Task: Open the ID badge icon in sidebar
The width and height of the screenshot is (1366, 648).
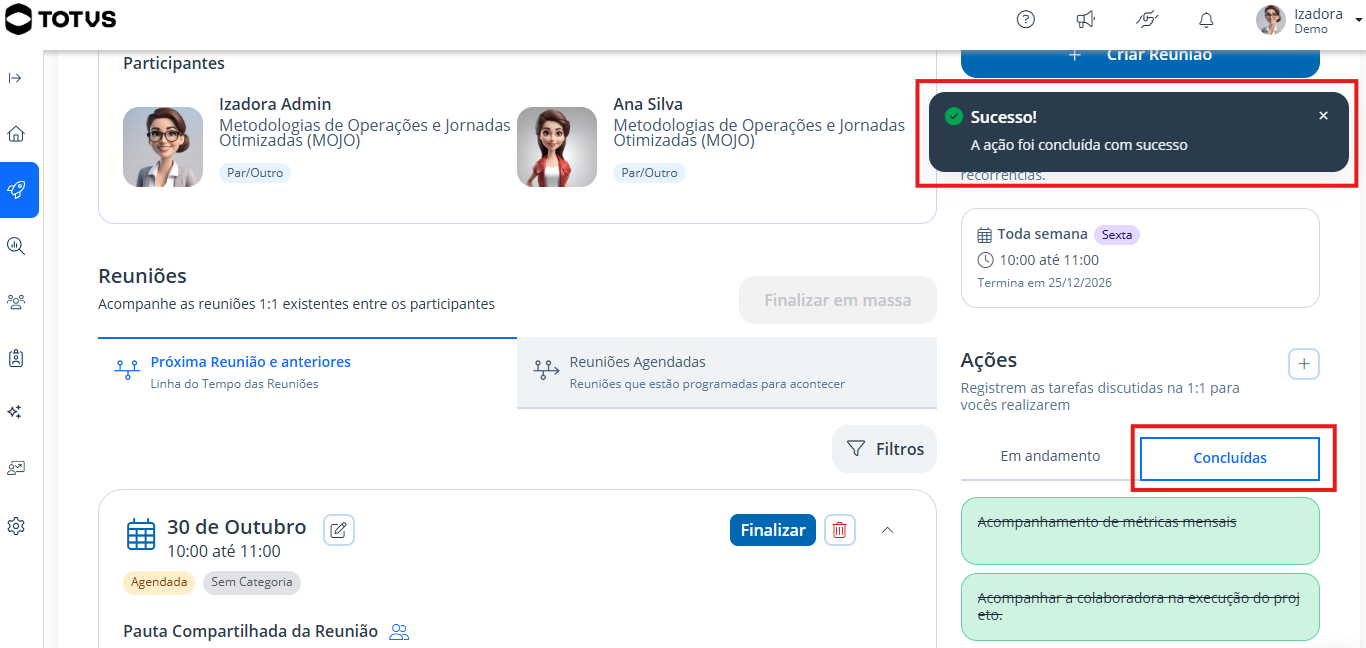Action: 15,357
